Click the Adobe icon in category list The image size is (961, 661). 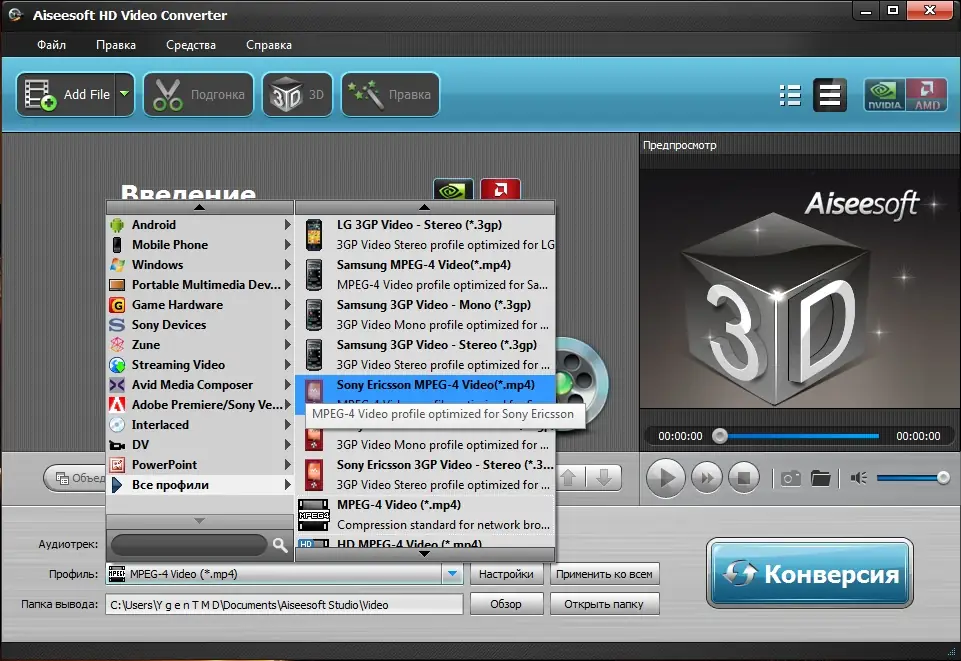[x=116, y=405]
